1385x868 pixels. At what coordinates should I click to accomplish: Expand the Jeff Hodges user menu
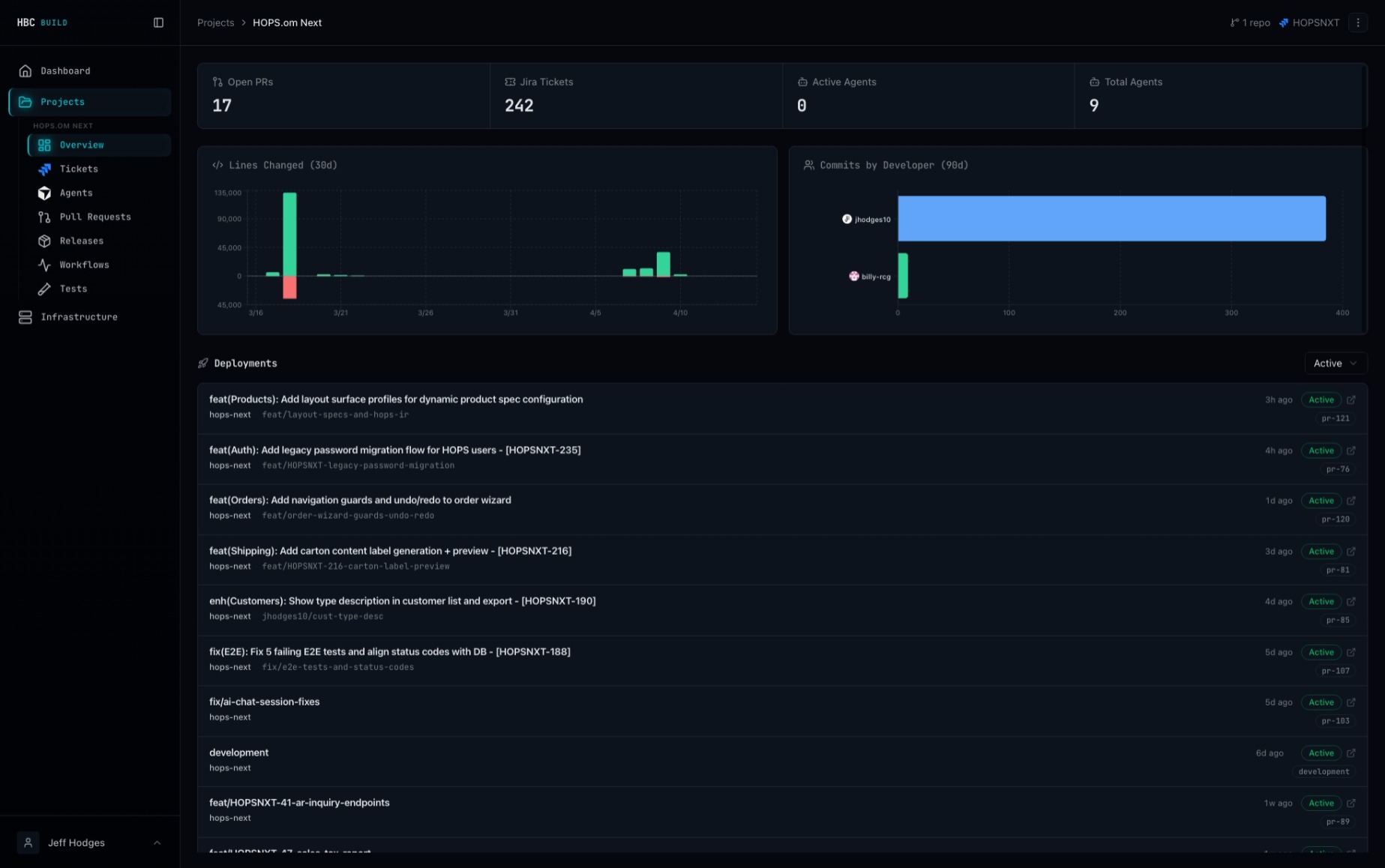(x=90, y=843)
